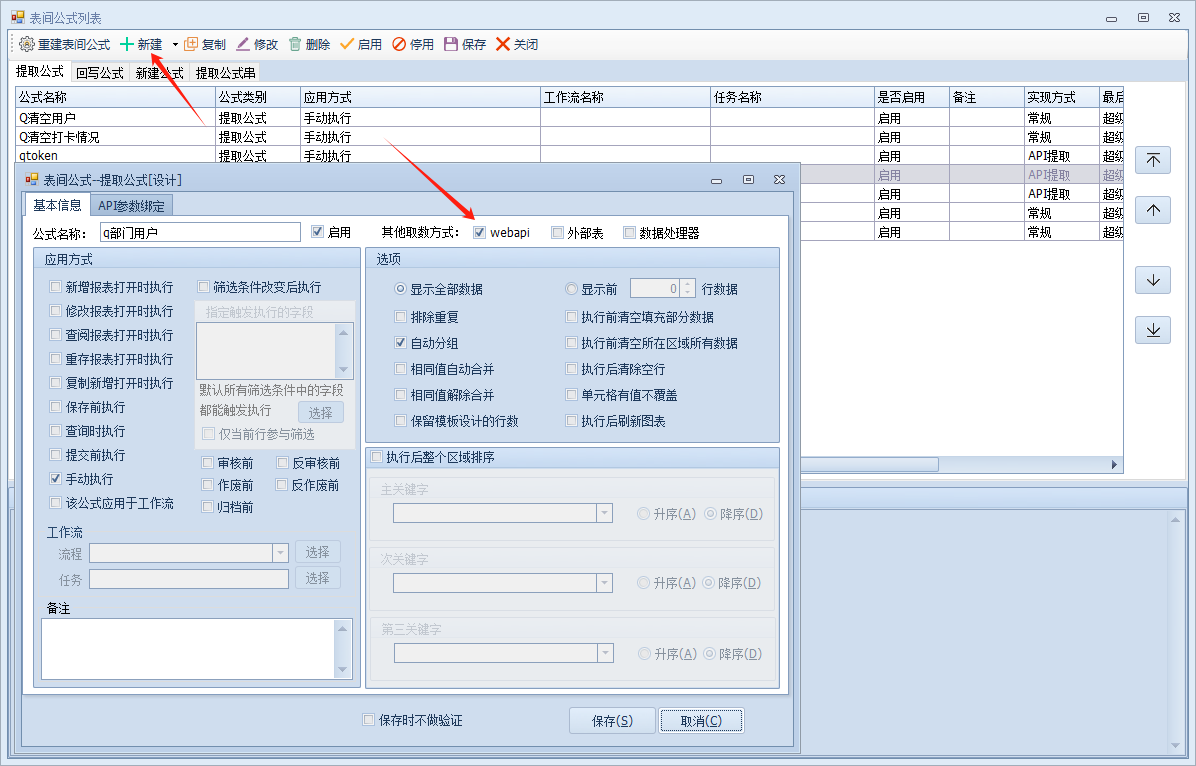Click the 复制 copy toolbar icon
Image resolution: width=1196 pixels, height=766 pixels.
[191, 45]
